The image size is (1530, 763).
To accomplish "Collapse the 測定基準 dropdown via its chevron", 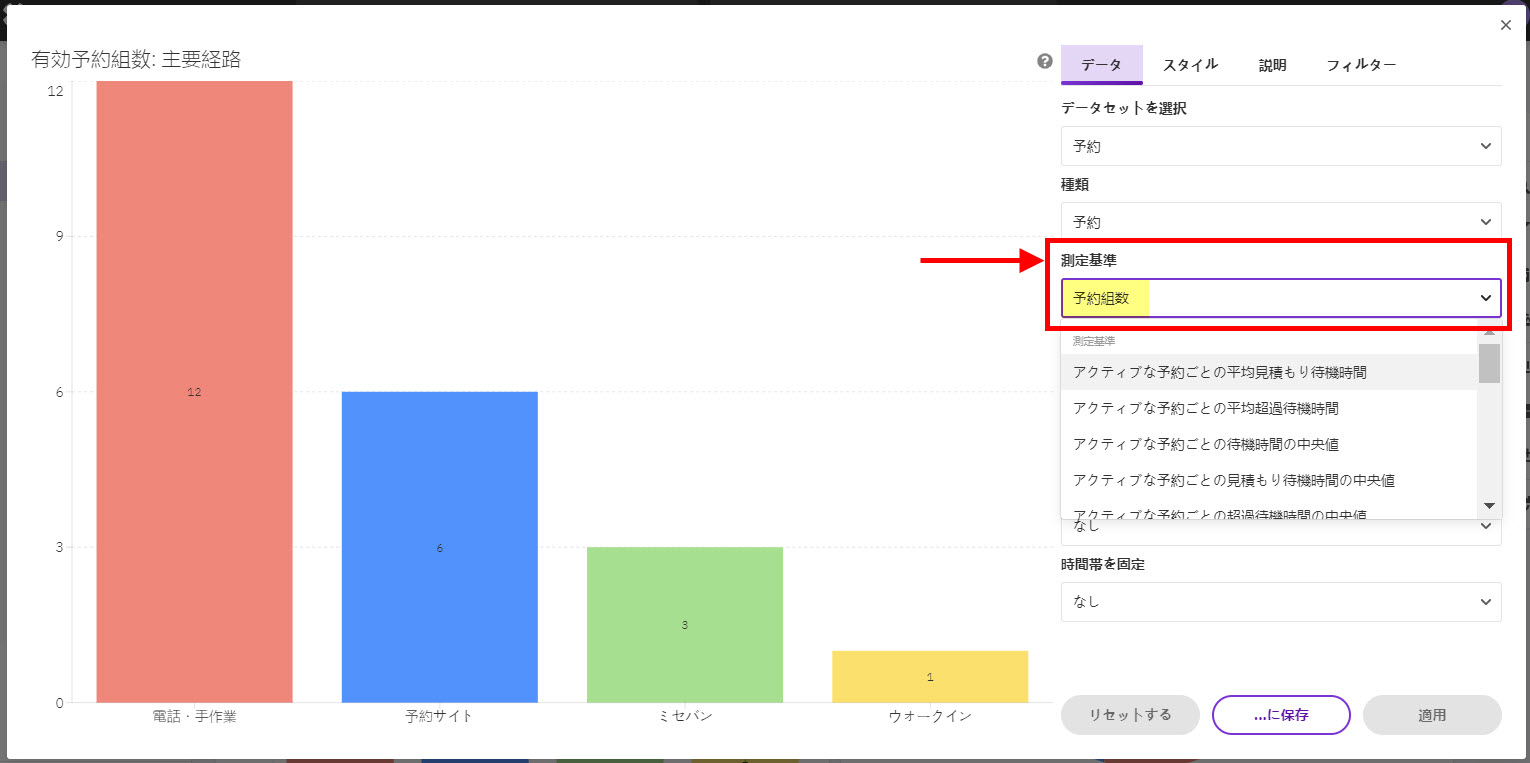I will (x=1485, y=298).
